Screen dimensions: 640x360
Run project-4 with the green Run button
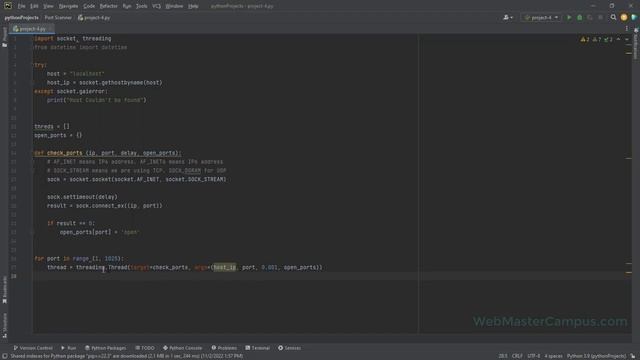(x=569, y=18)
